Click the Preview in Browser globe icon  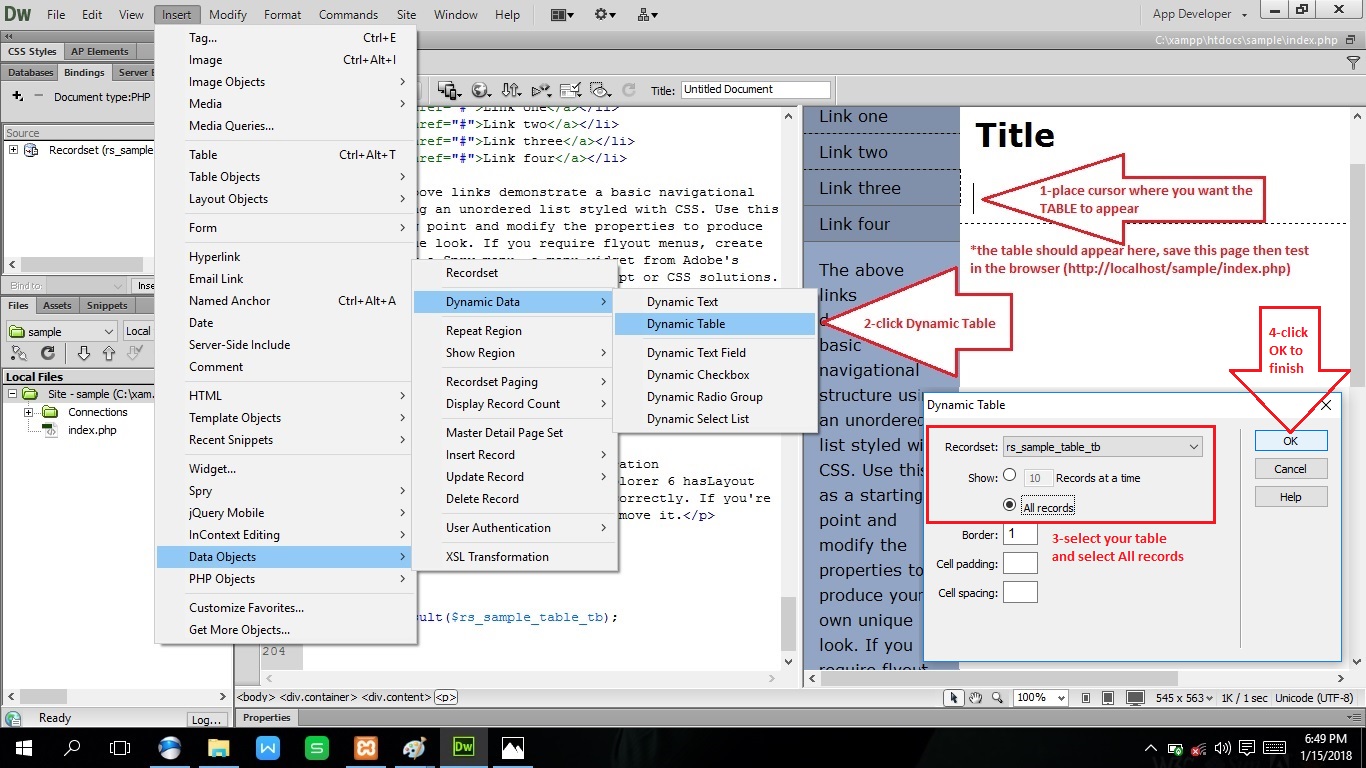click(481, 89)
